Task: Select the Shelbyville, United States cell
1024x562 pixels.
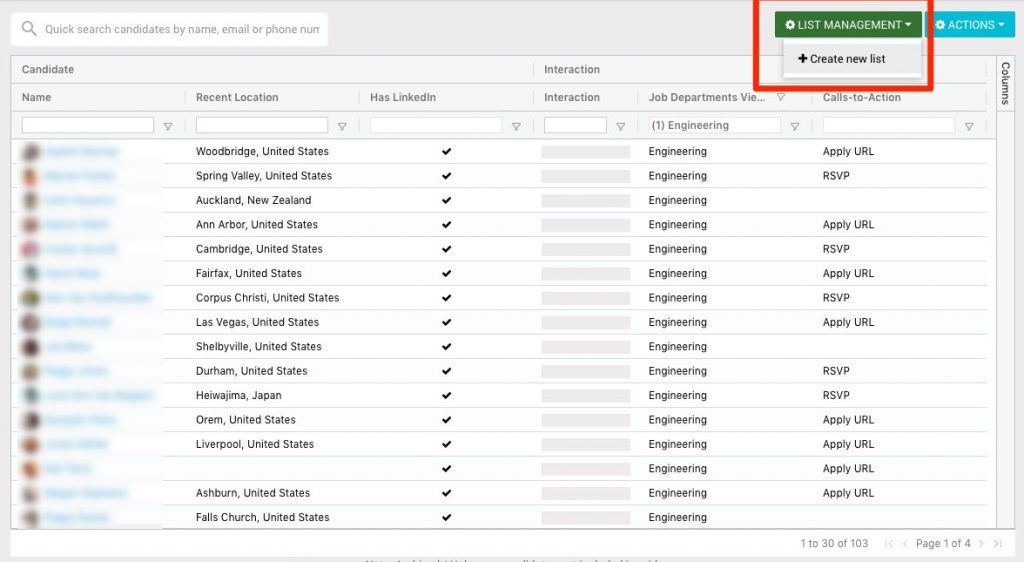Action: (259, 347)
